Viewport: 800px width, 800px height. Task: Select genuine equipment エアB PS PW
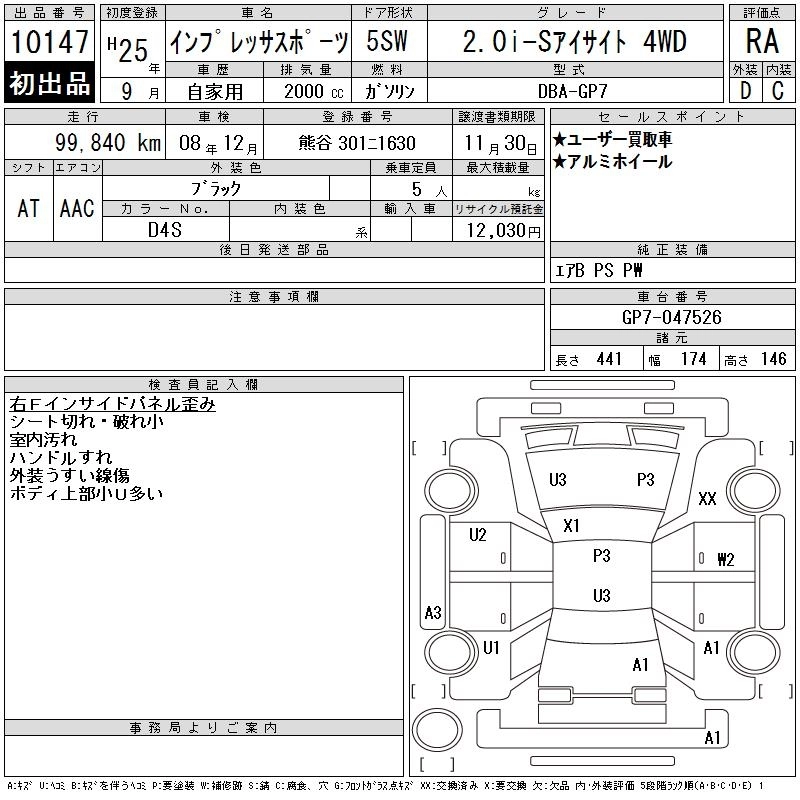tap(598, 270)
